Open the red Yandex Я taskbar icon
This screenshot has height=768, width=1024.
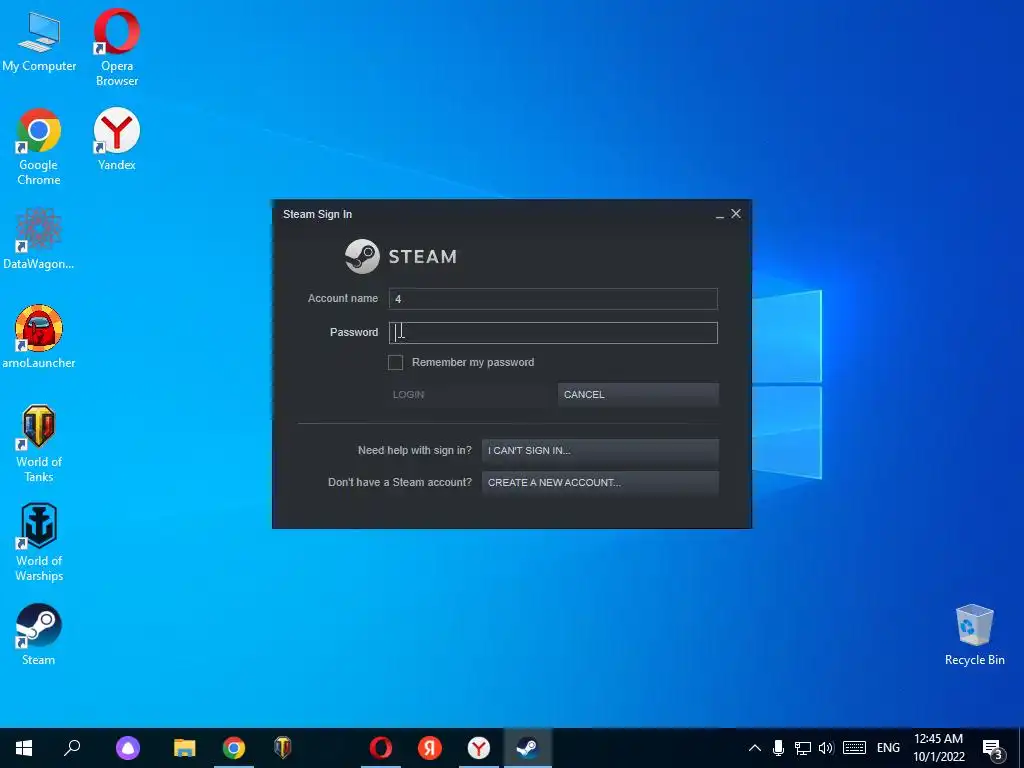[x=430, y=748]
